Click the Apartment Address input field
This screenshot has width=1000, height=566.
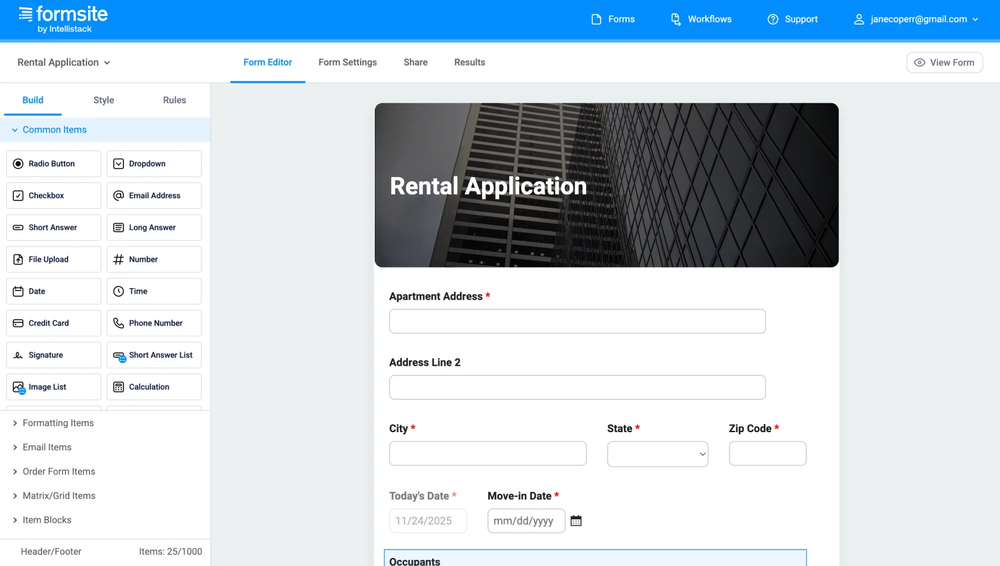tap(577, 321)
